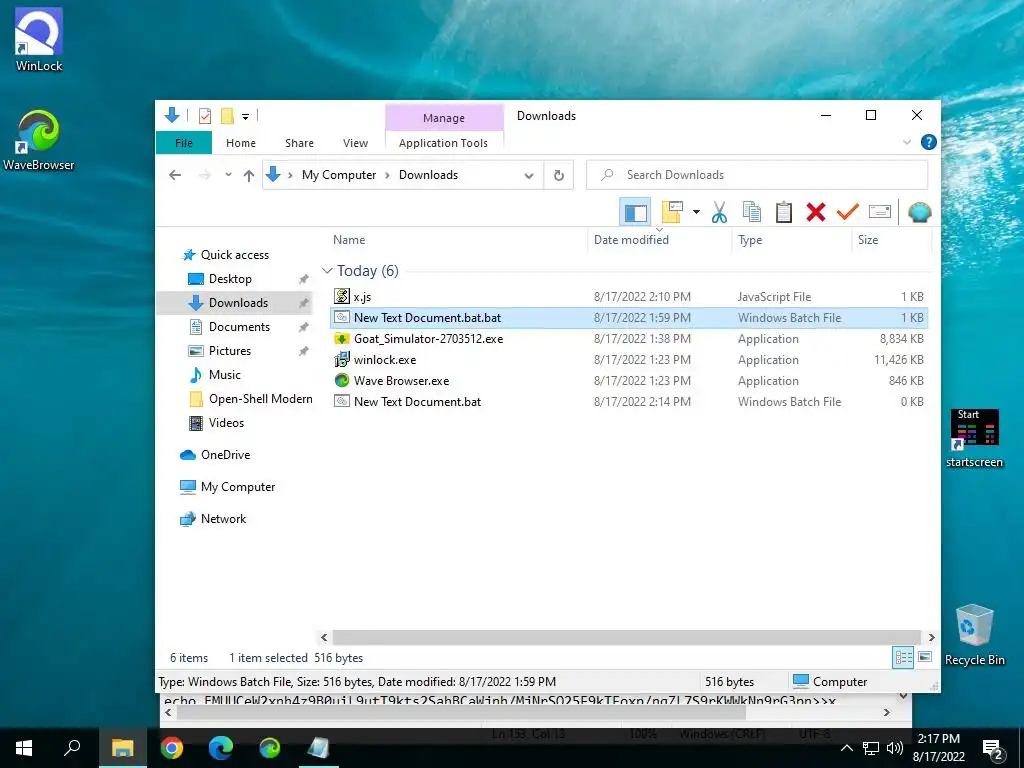Click the clipboard Paste icon
Viewport: 1024px width, 768px height.
(784, 212)
